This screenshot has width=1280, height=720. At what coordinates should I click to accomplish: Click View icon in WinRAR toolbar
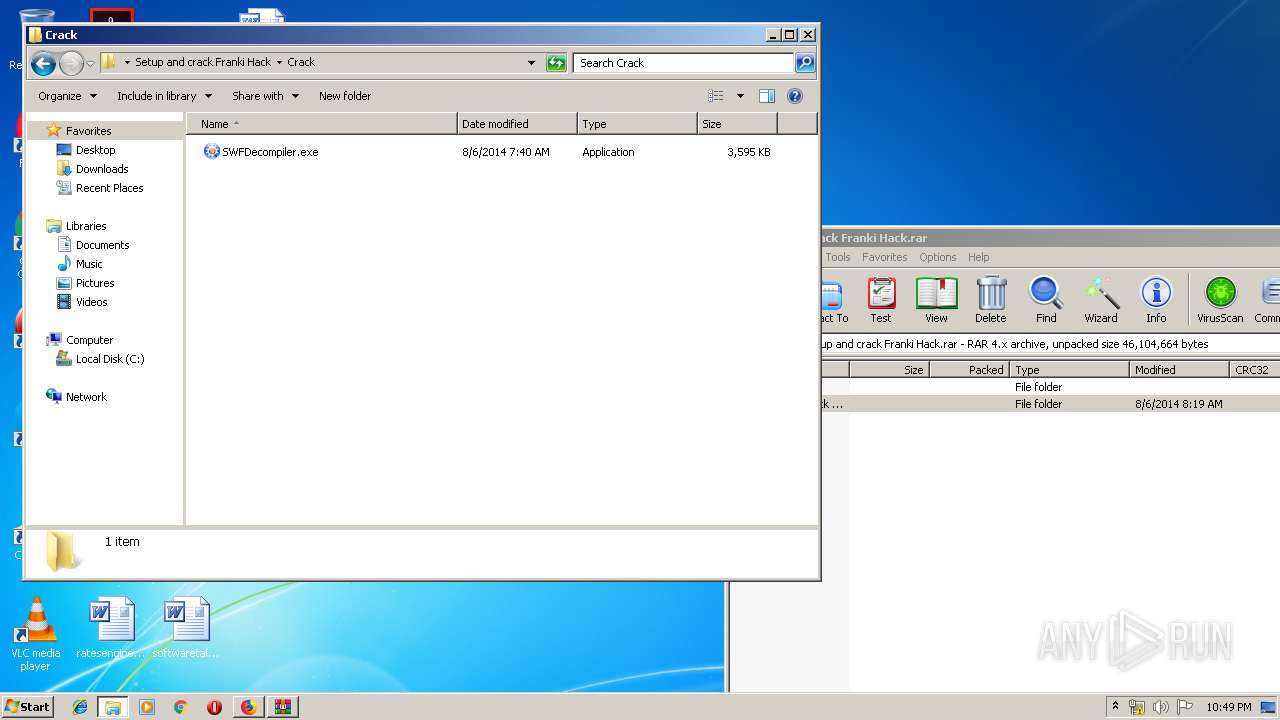click(936, 301)
